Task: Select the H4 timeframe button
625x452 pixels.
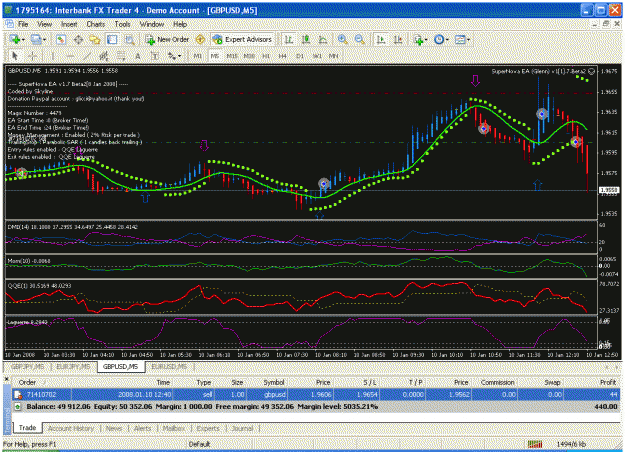Action: pyautogui.click(x=283, y=56)
